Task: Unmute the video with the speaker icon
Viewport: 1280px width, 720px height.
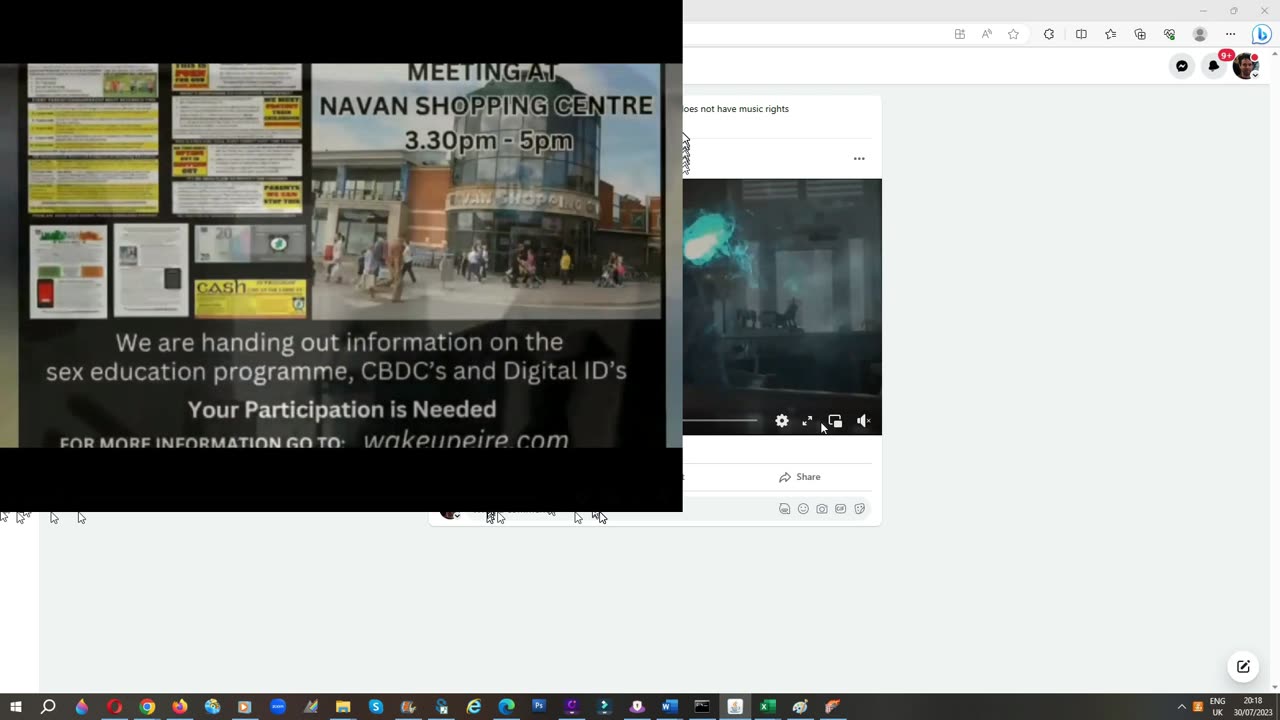Action: pyautogui.click(x=863, y=421)
